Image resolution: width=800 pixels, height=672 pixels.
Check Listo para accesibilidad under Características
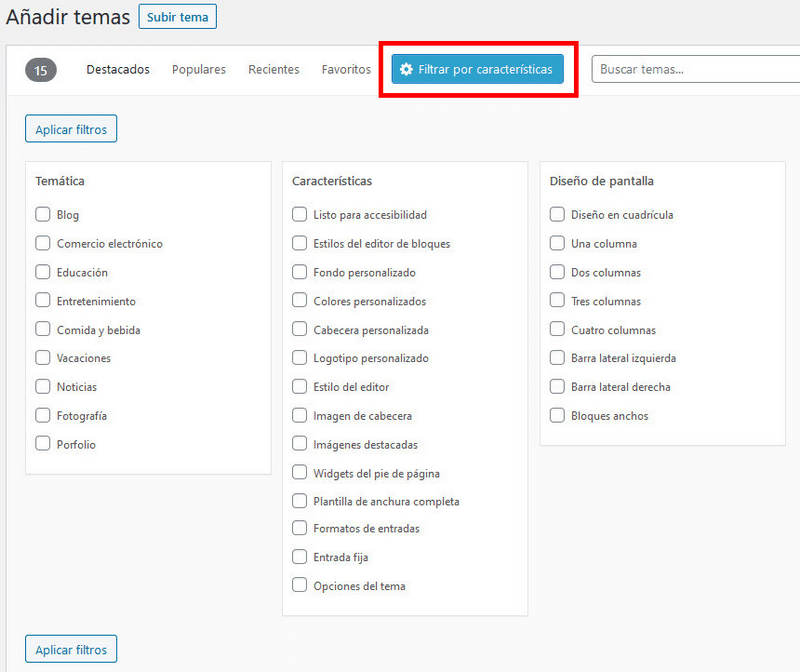[x=299, y=214]
